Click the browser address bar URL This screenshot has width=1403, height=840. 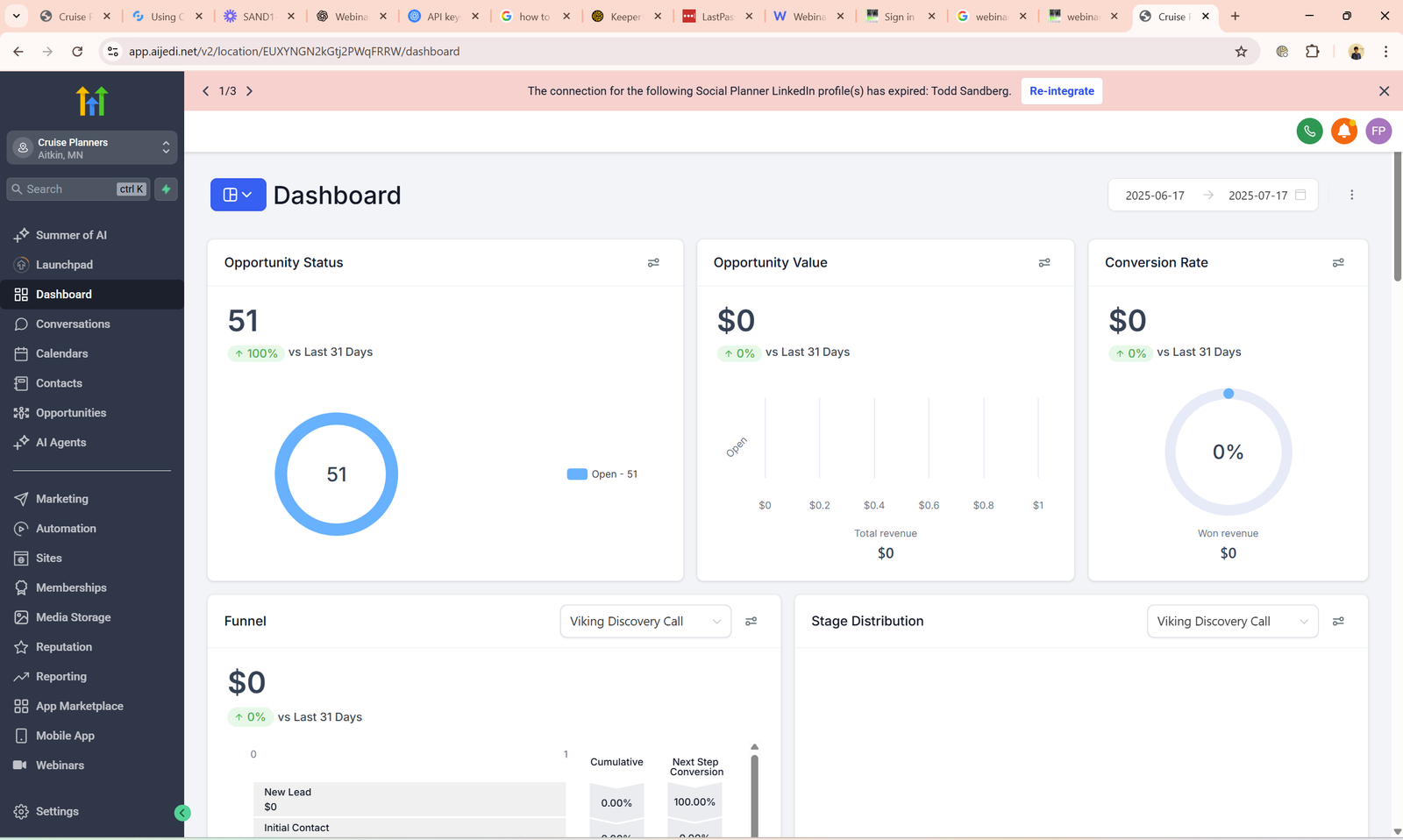(x=294, y=52)
